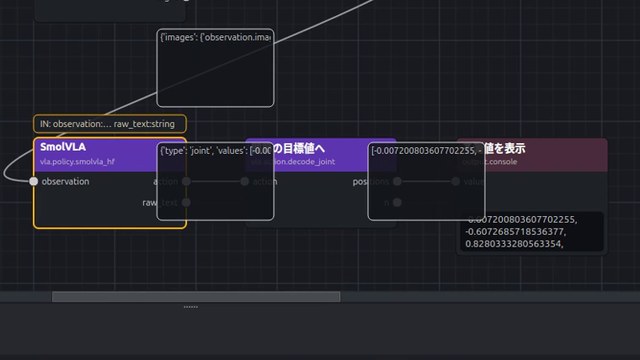640x360 pixels.
Task: Select the wire between the action ports
Action: (215, 181)
